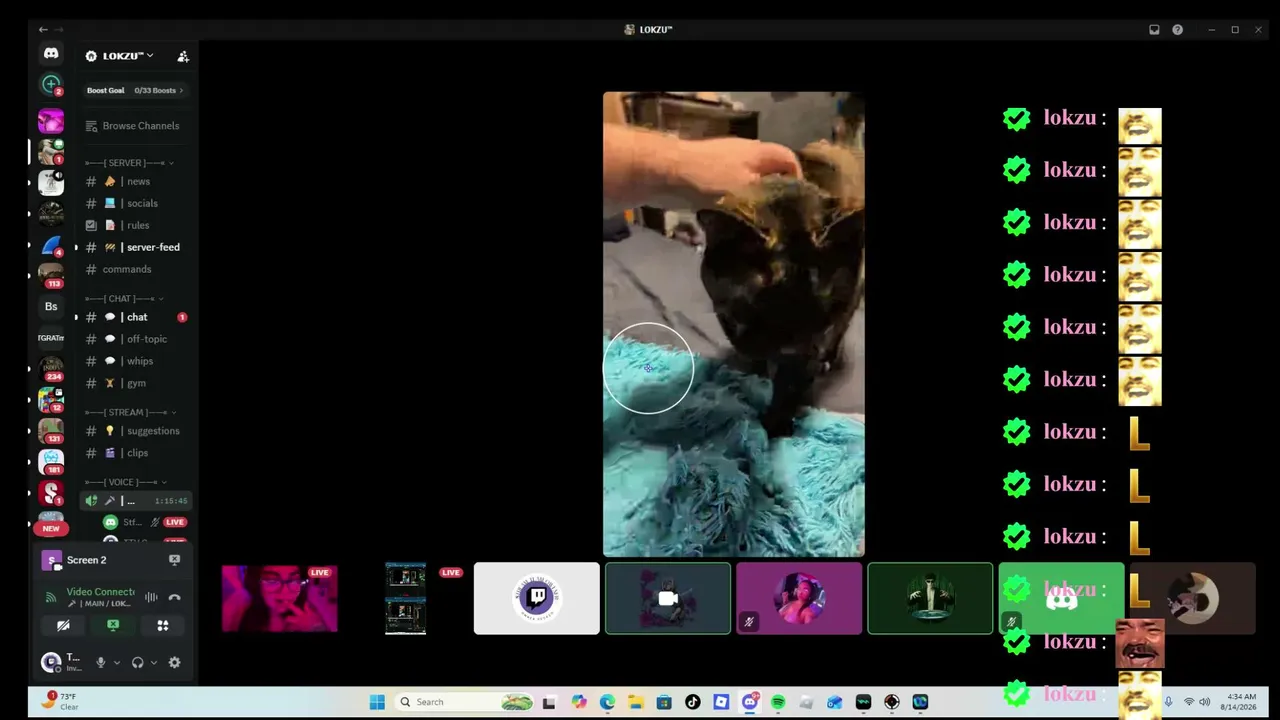Open the gym channel
The width and height of the screenshot is (1280, 720).
tap(136, 383)
